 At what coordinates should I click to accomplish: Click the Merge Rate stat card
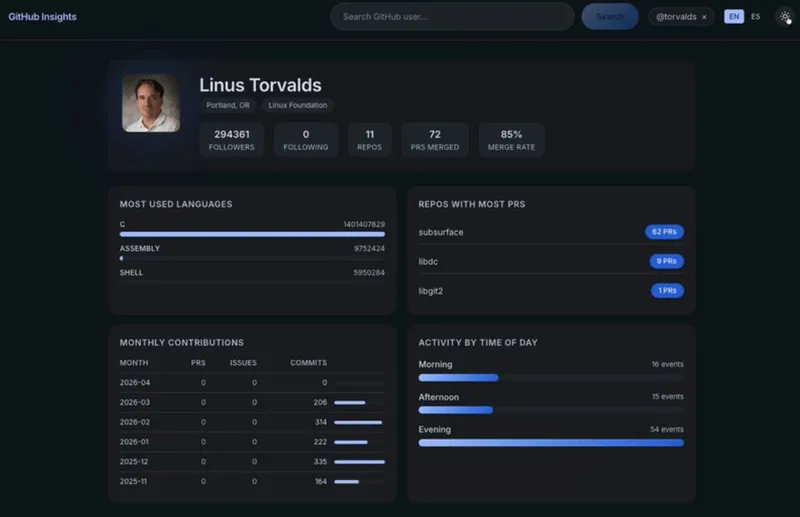point(511,140)
